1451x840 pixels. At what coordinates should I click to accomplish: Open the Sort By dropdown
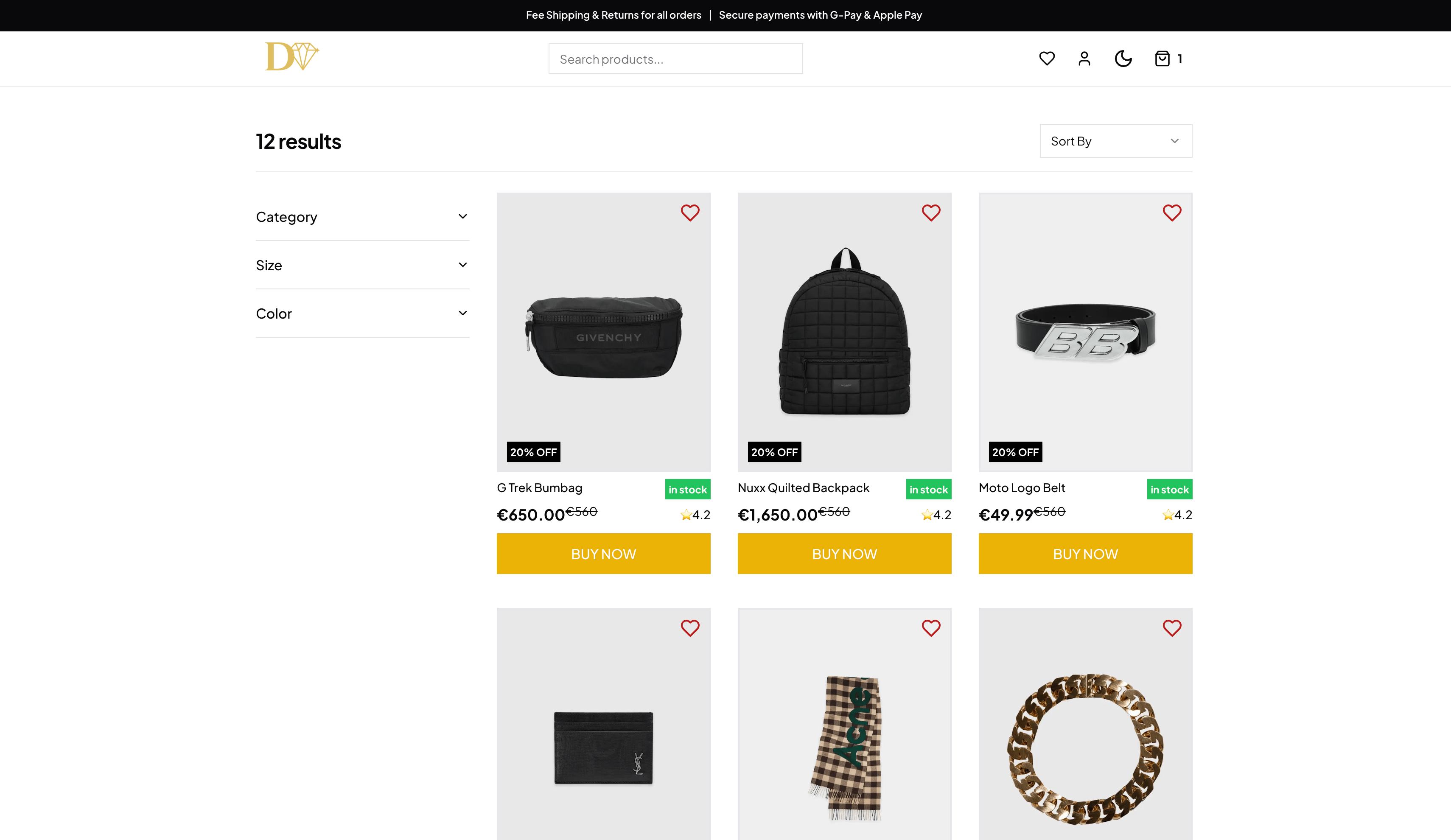[x=1115, y=141]
